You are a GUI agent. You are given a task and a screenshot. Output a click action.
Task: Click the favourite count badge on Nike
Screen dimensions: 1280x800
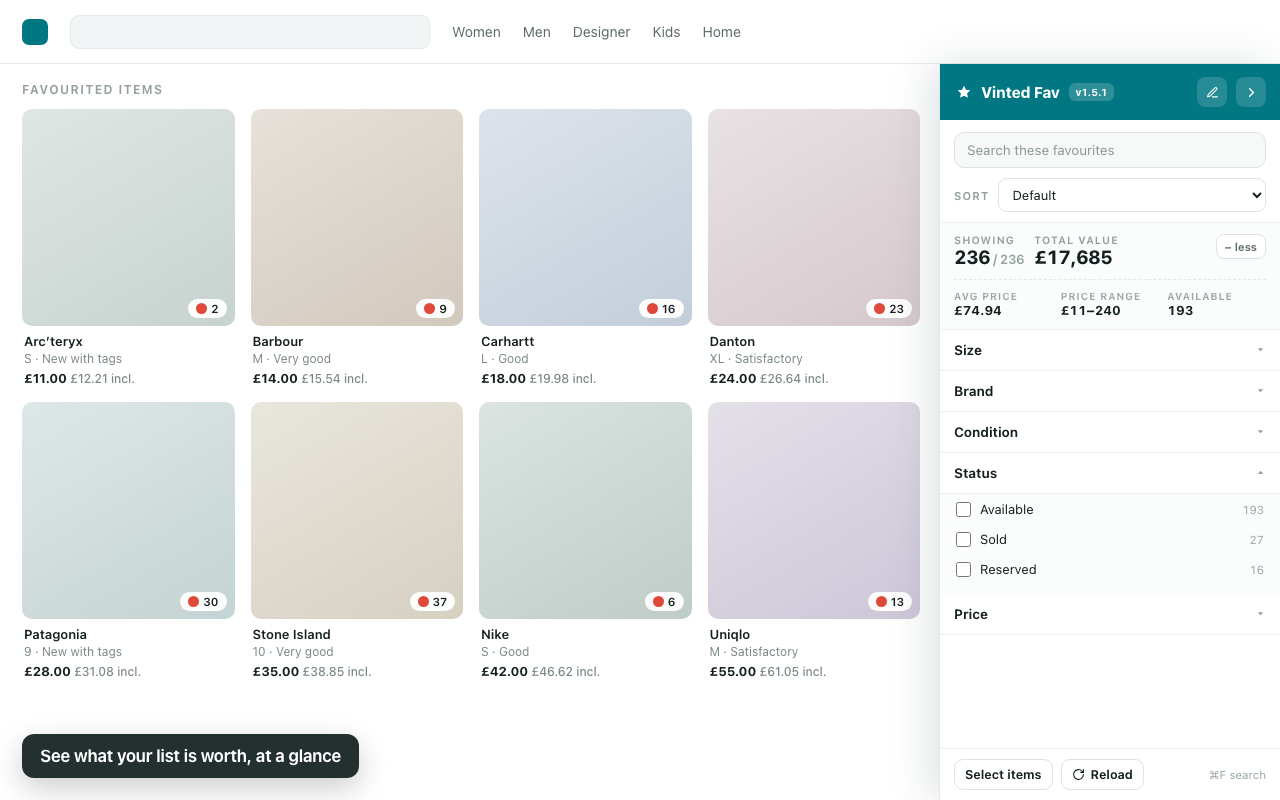click(664, 602)
